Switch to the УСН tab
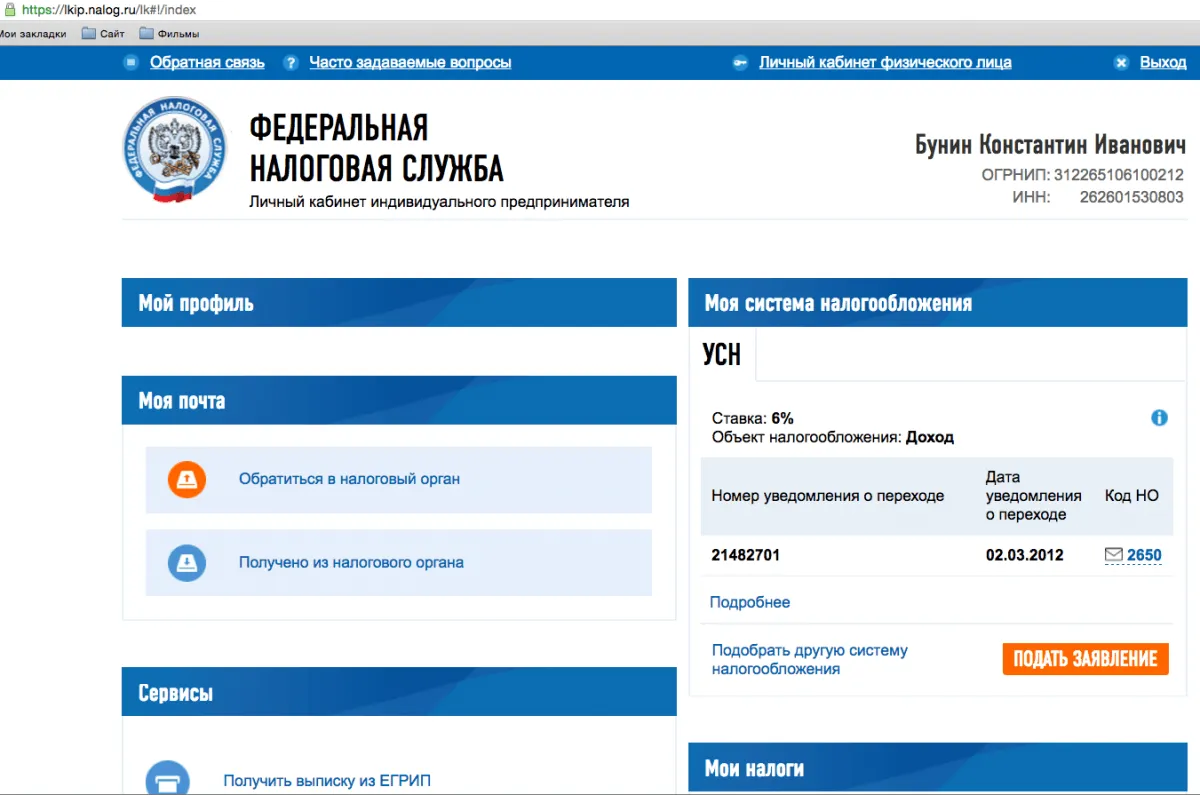Viewport: 1200px width, 795px height. (x=721, y=354)
